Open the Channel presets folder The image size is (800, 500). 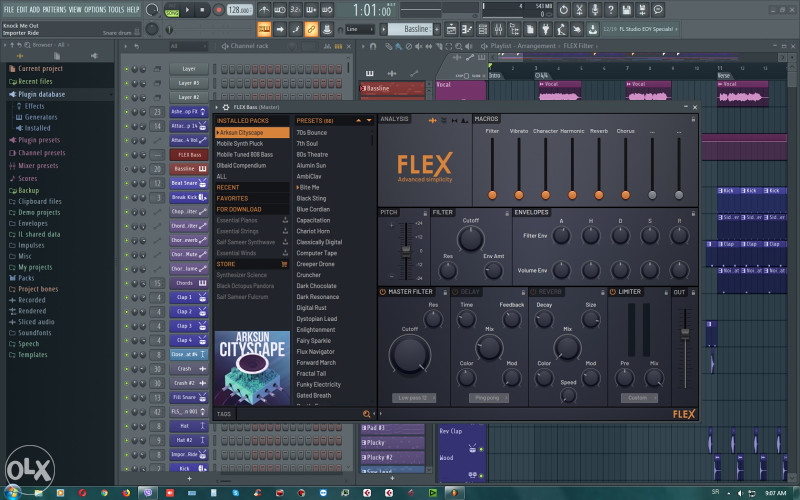click(41, 153)
